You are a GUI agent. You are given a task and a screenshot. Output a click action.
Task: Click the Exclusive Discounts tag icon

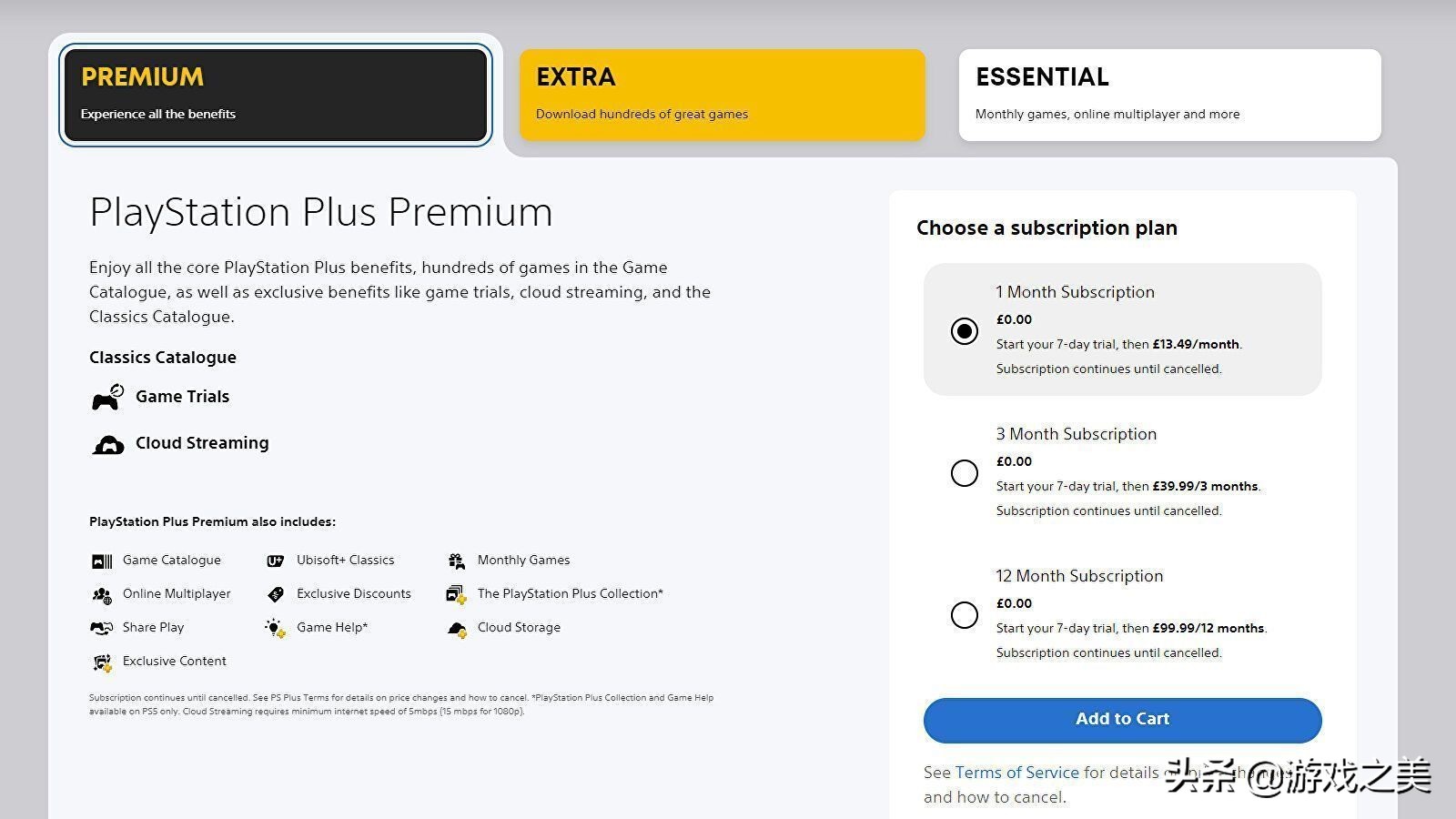[x=275, y=595]
